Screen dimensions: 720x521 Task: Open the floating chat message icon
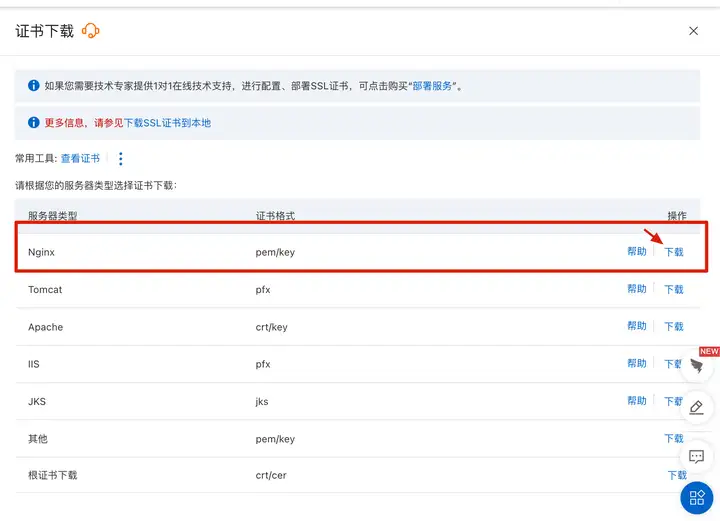[x=697, y=456]
